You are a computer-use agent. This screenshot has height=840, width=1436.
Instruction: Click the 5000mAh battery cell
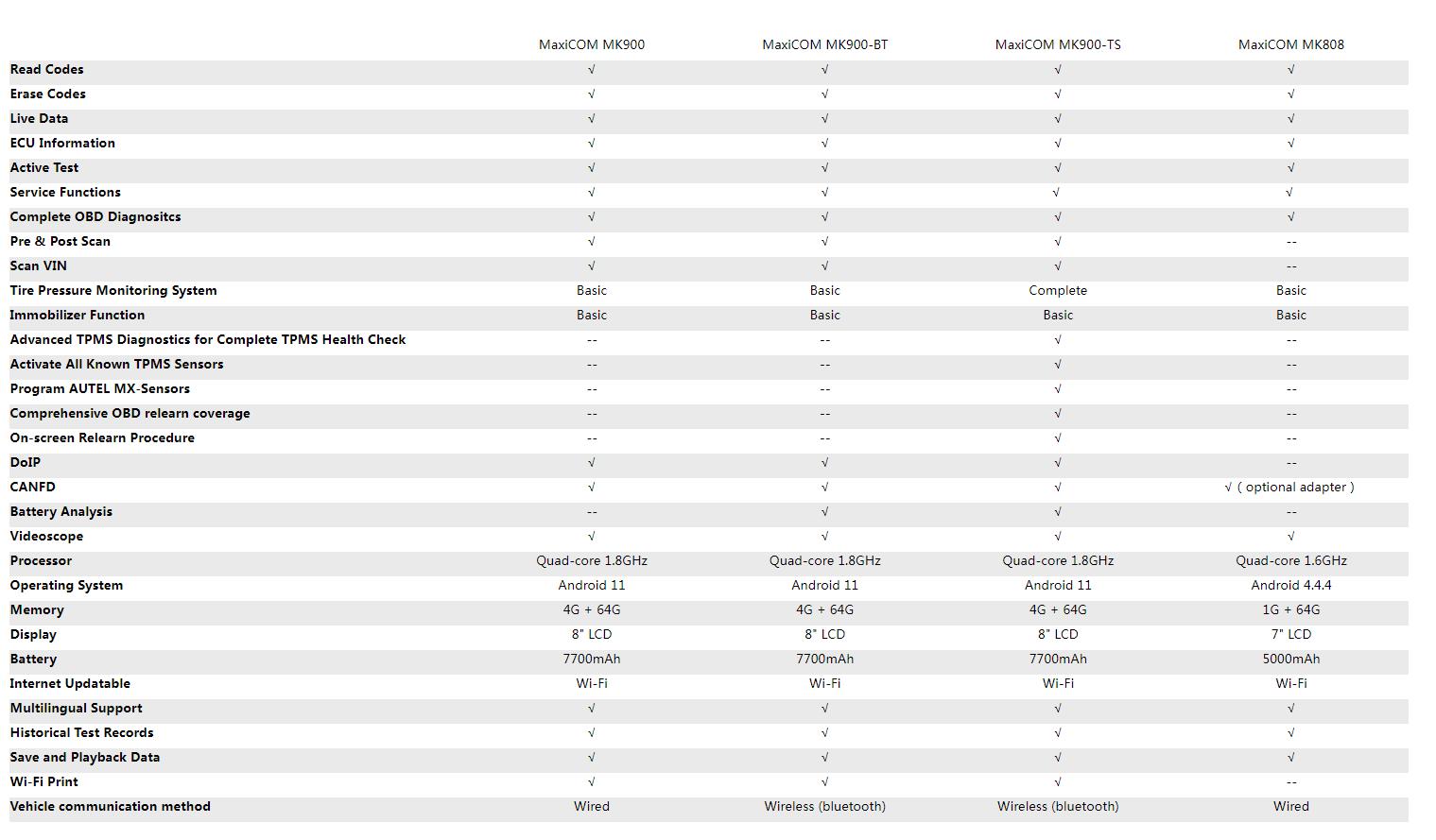[x=1290, y=659]
